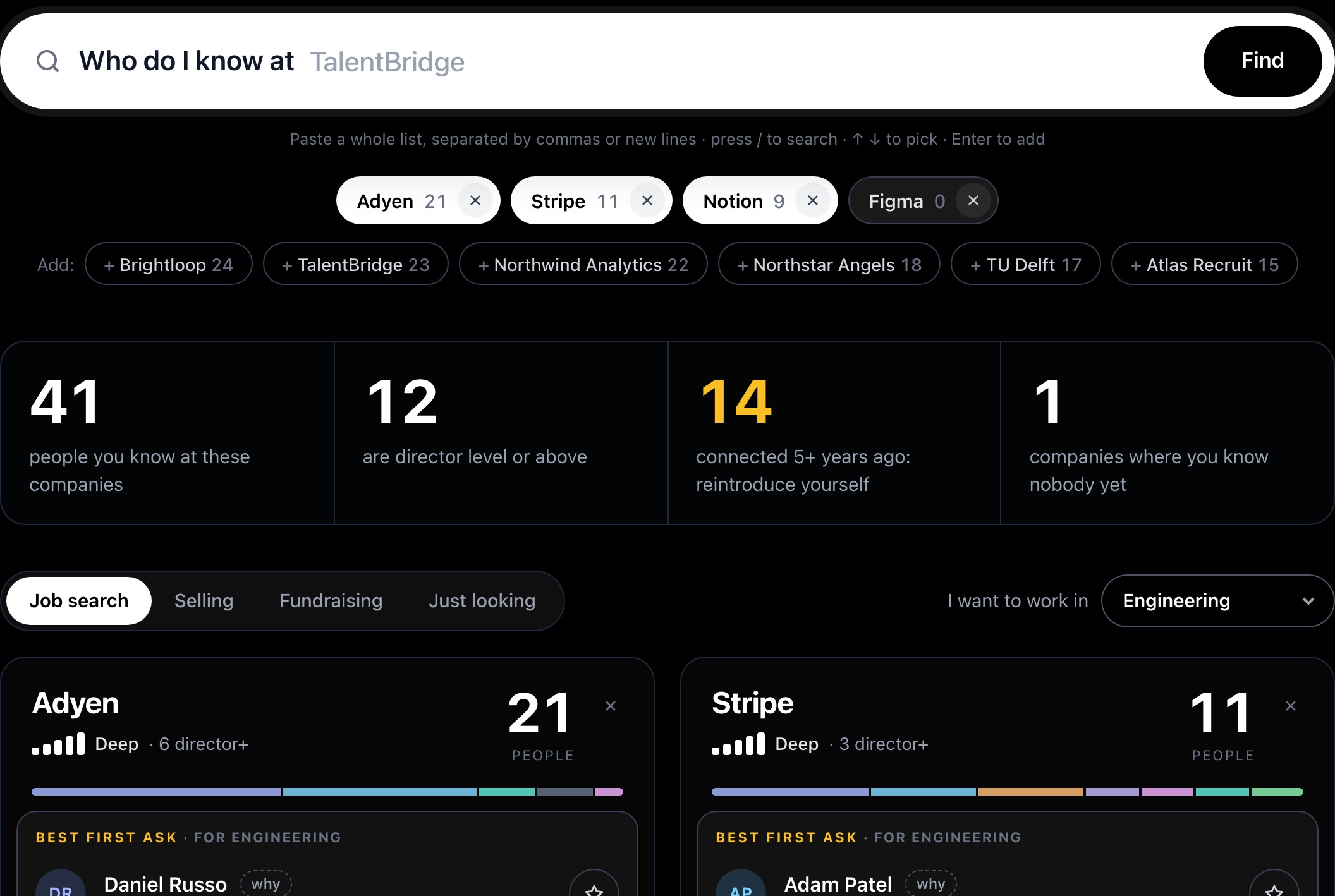Remove the Figma chip

973,201
